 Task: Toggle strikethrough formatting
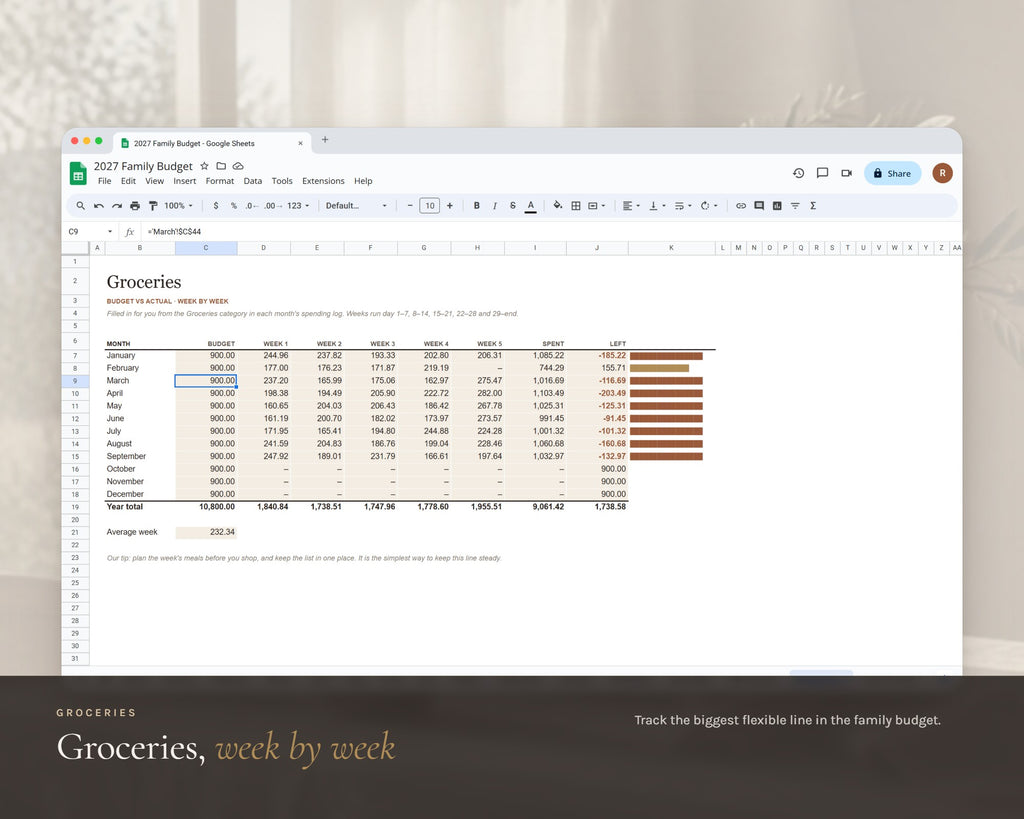[x=513, y=206]
